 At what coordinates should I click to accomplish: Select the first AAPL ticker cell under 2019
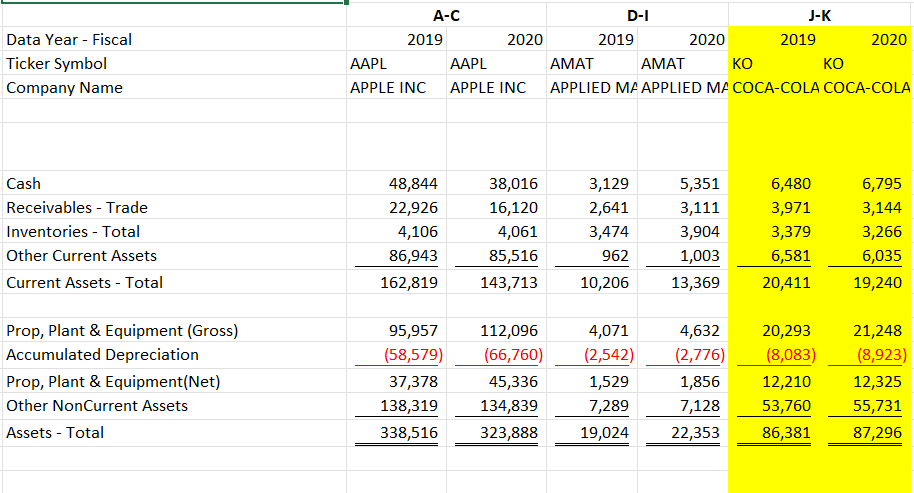pos(396,63)
